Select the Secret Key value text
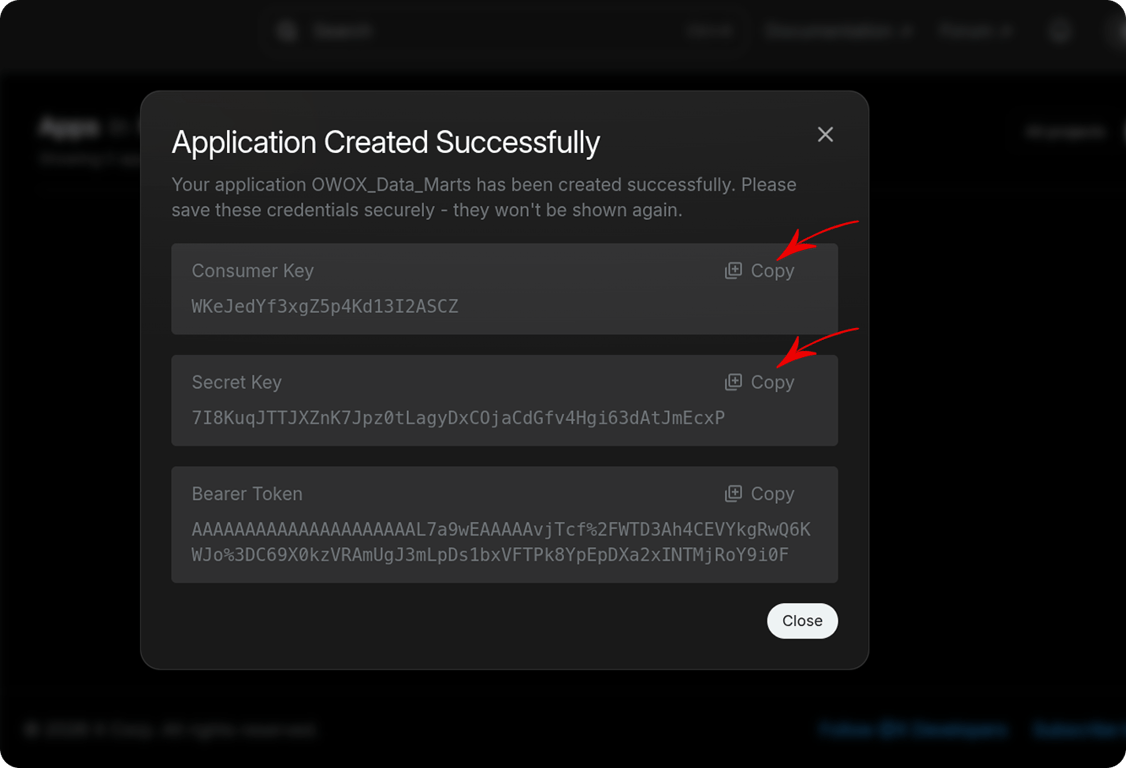The image size is (1126, 768). coord(458,418)
